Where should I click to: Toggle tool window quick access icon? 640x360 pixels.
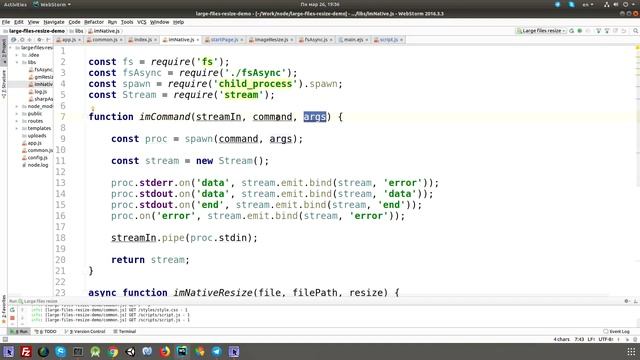pos(5,339)
